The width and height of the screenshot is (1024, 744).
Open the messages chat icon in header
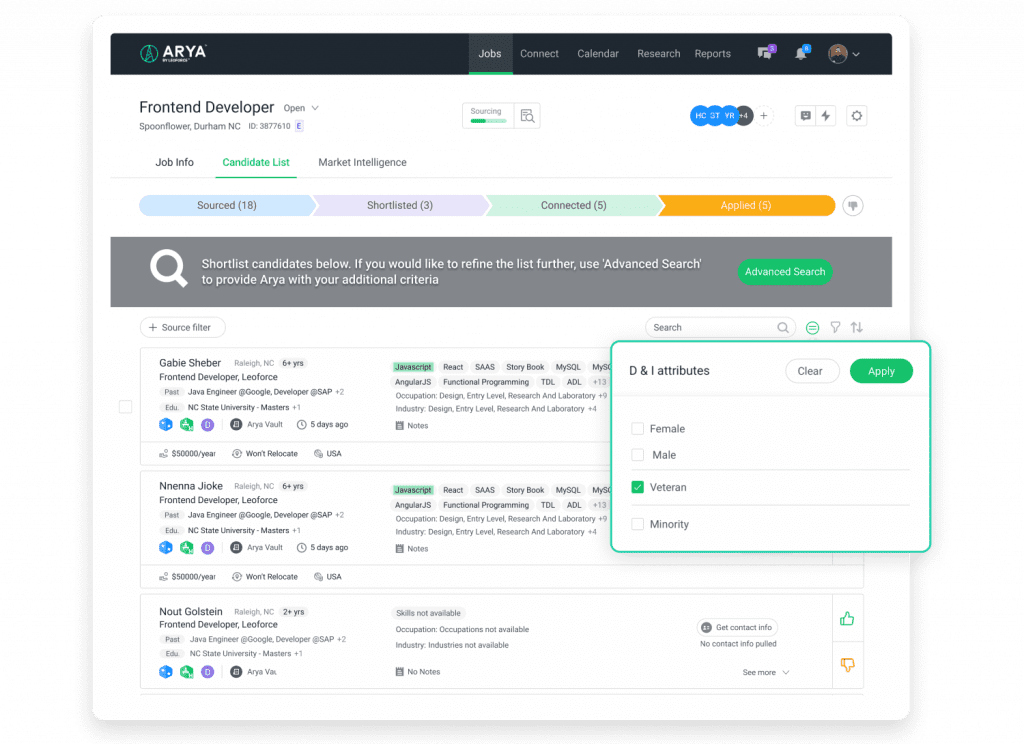pos(765,54)
